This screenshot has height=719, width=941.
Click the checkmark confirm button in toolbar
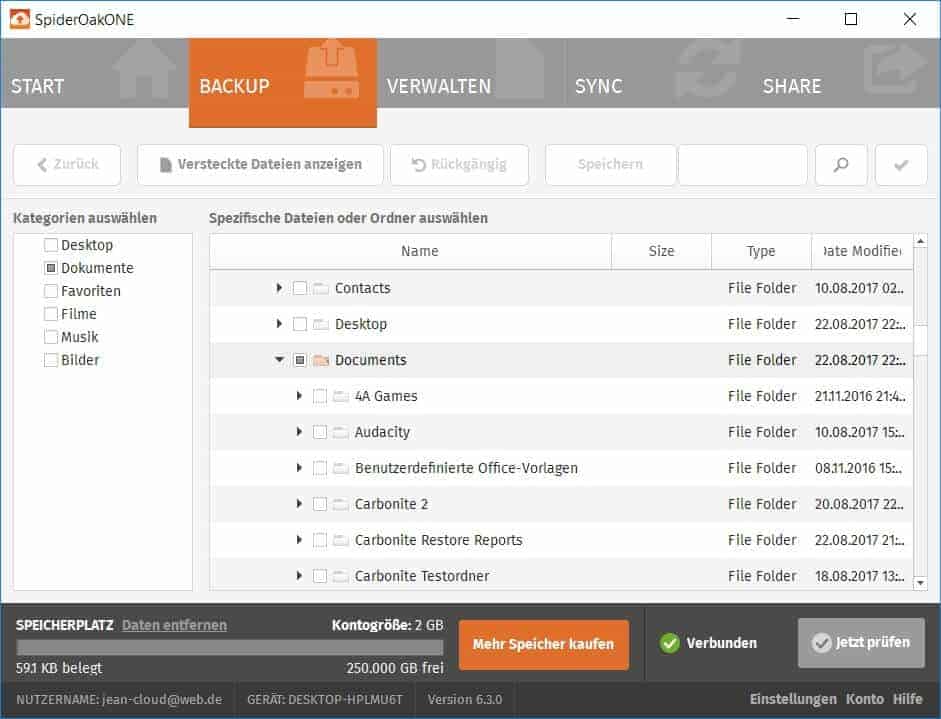901,164
